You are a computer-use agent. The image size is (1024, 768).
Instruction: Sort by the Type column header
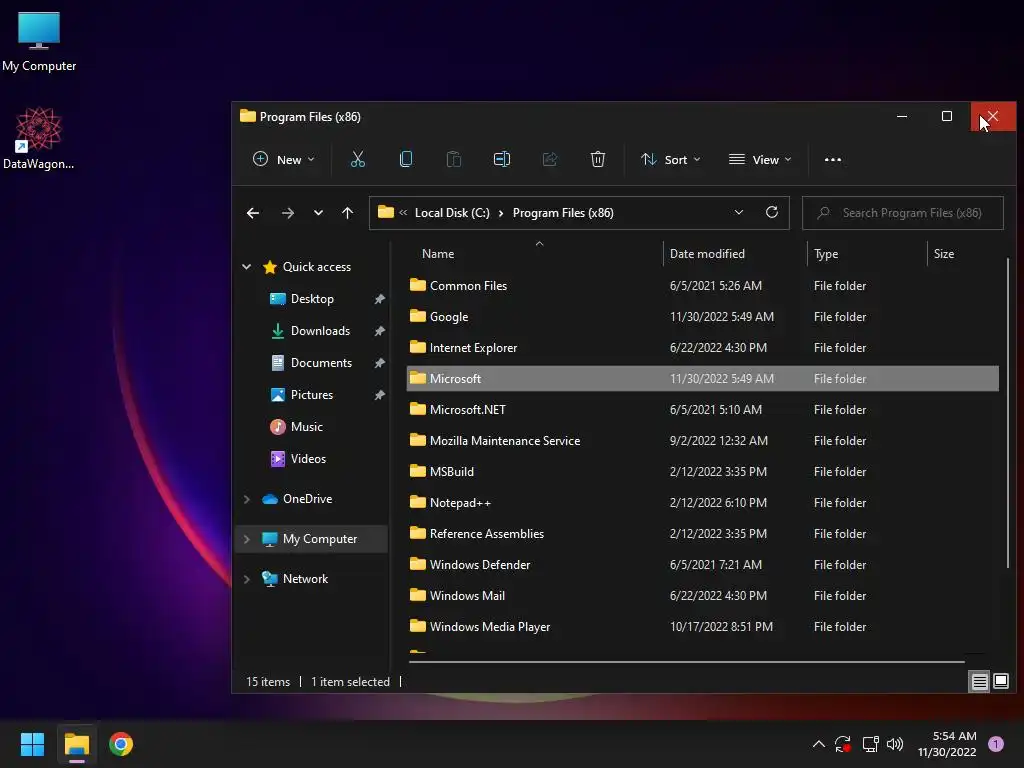tap(867, 253)
